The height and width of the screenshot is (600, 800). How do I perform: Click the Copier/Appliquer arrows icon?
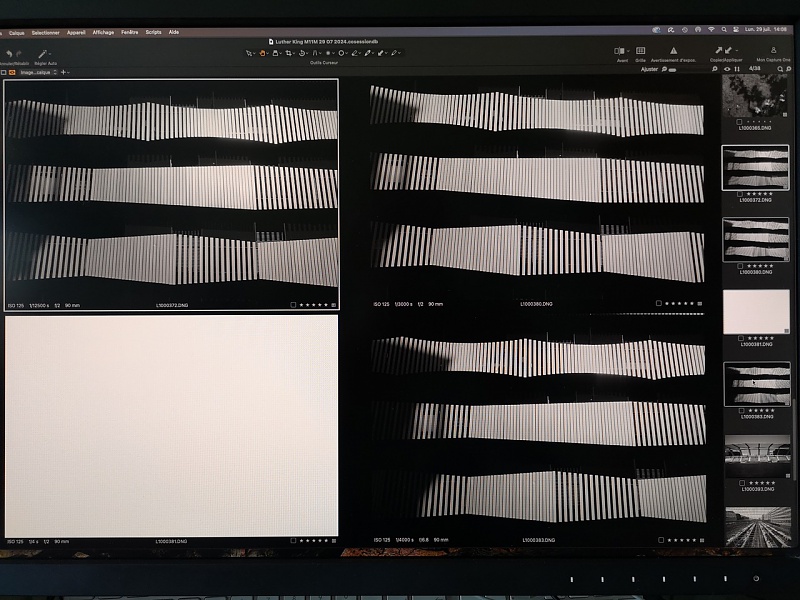click(722, 50)
